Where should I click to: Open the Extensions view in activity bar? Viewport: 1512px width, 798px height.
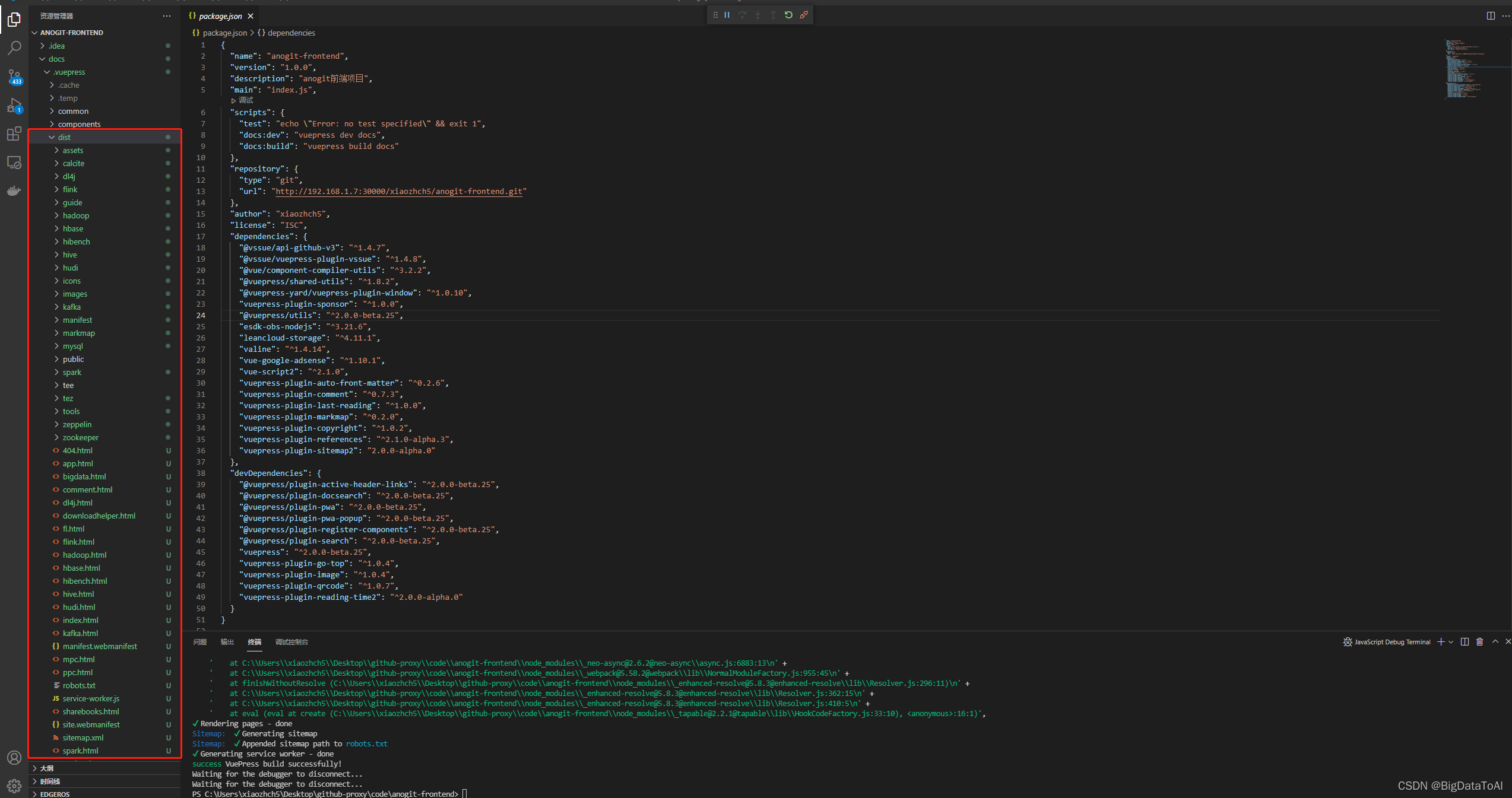pyautogui.click(x=14, y=134)
